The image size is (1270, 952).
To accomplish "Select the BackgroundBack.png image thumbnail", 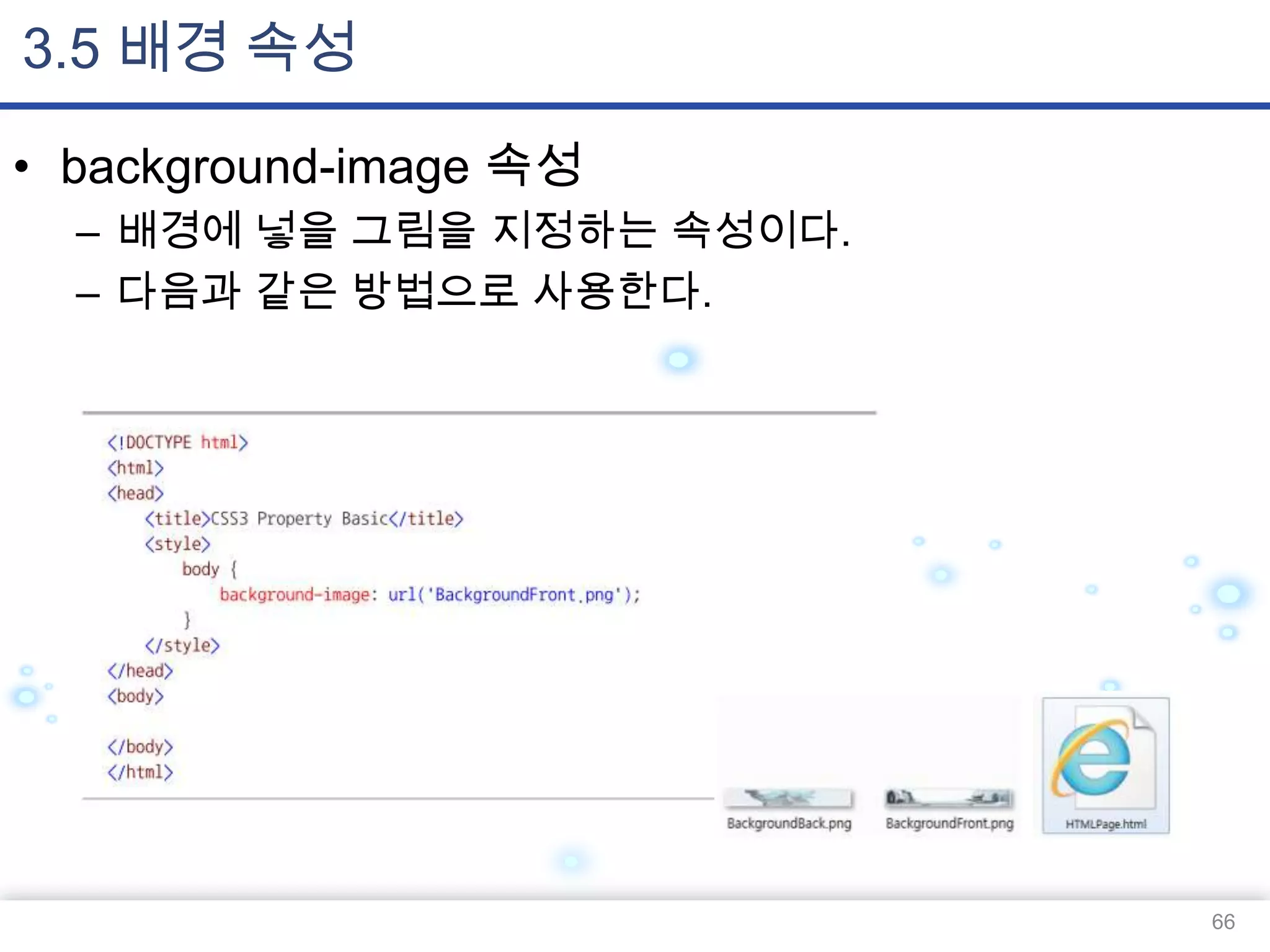I will [x=788, y=798].
